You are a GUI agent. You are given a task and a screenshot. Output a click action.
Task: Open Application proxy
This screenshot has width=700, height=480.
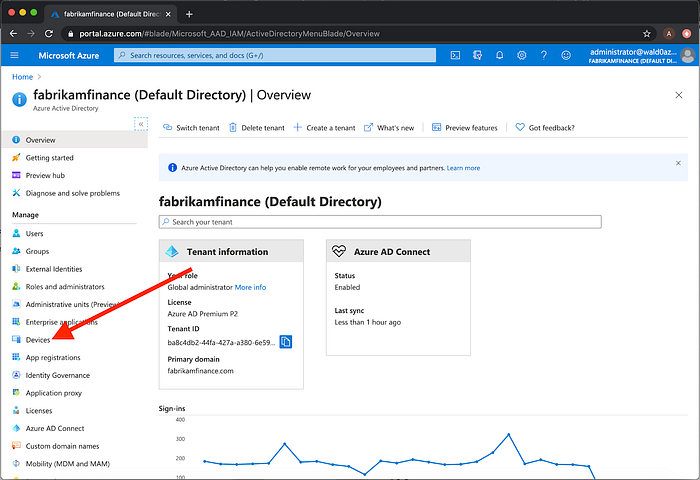(54, 393)
